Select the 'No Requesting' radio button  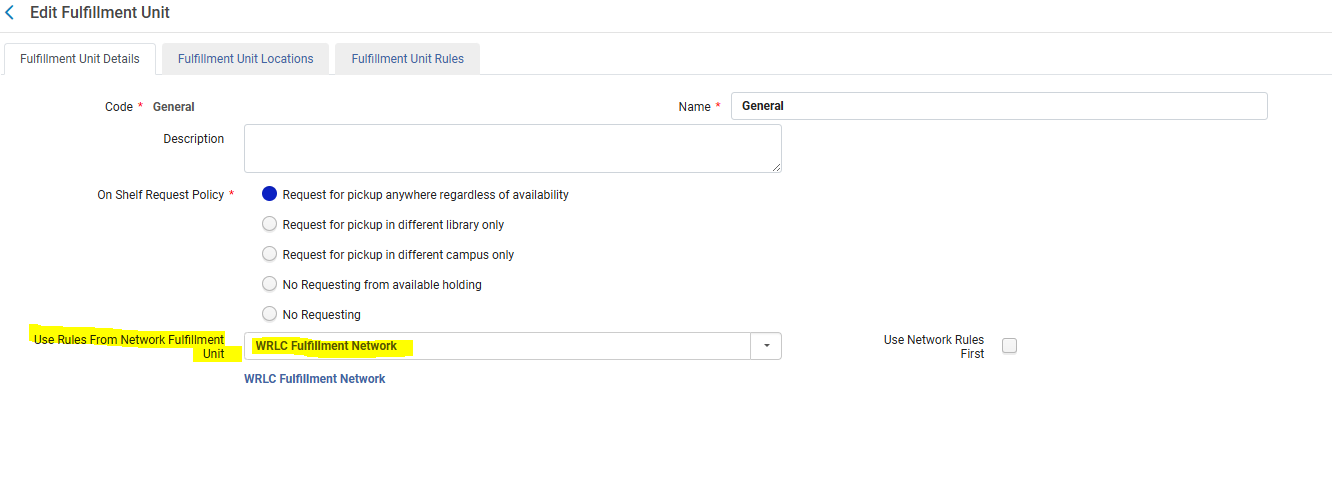(269, 314)
